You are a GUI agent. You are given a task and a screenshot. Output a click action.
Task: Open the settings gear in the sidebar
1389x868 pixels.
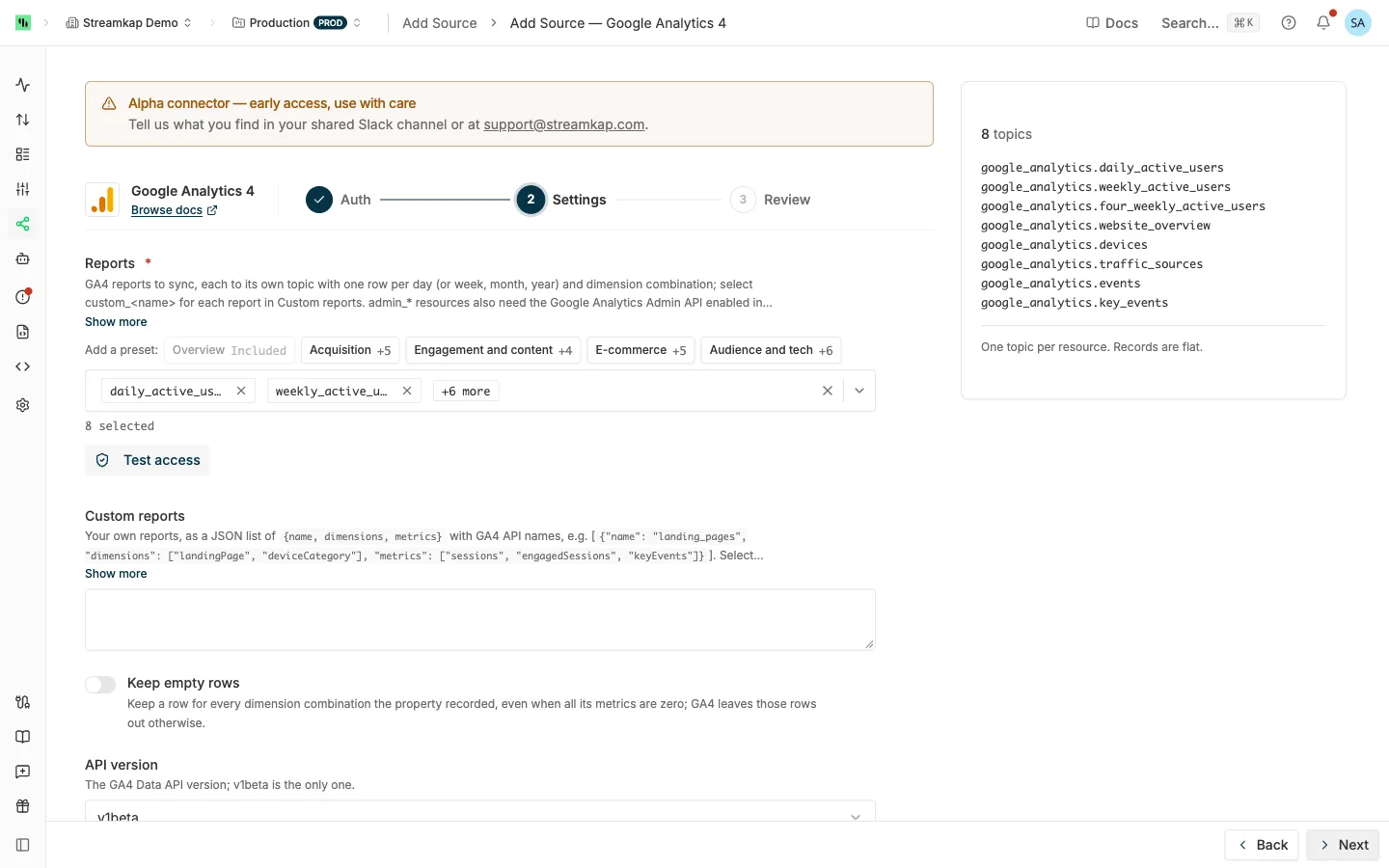coord(23,405)
